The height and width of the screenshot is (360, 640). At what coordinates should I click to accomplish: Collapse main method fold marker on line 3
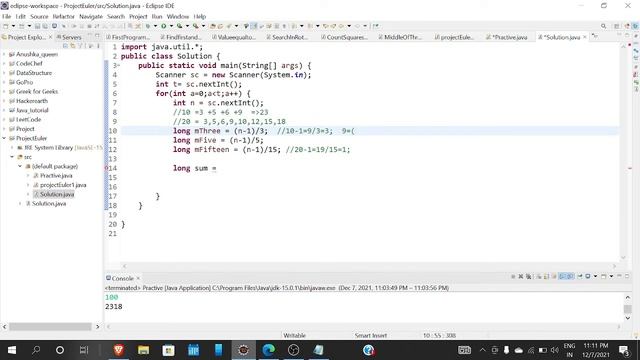tap(118, 66)
